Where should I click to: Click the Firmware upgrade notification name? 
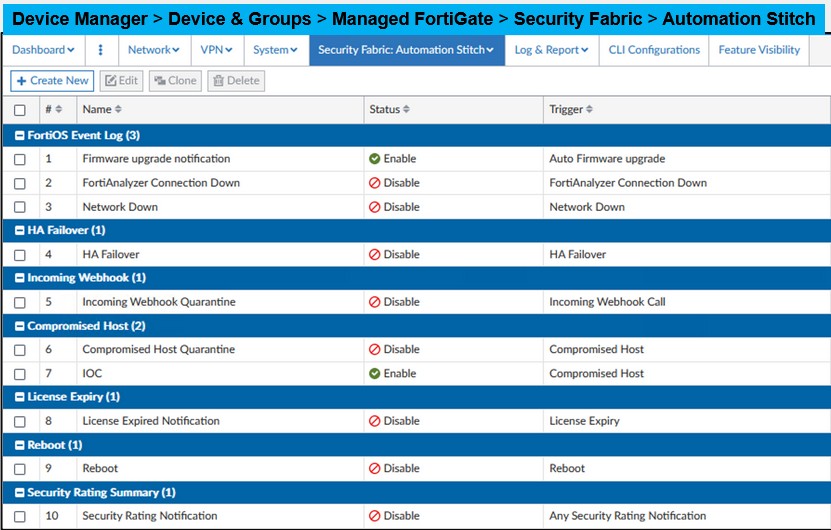[x=156, y=158]
